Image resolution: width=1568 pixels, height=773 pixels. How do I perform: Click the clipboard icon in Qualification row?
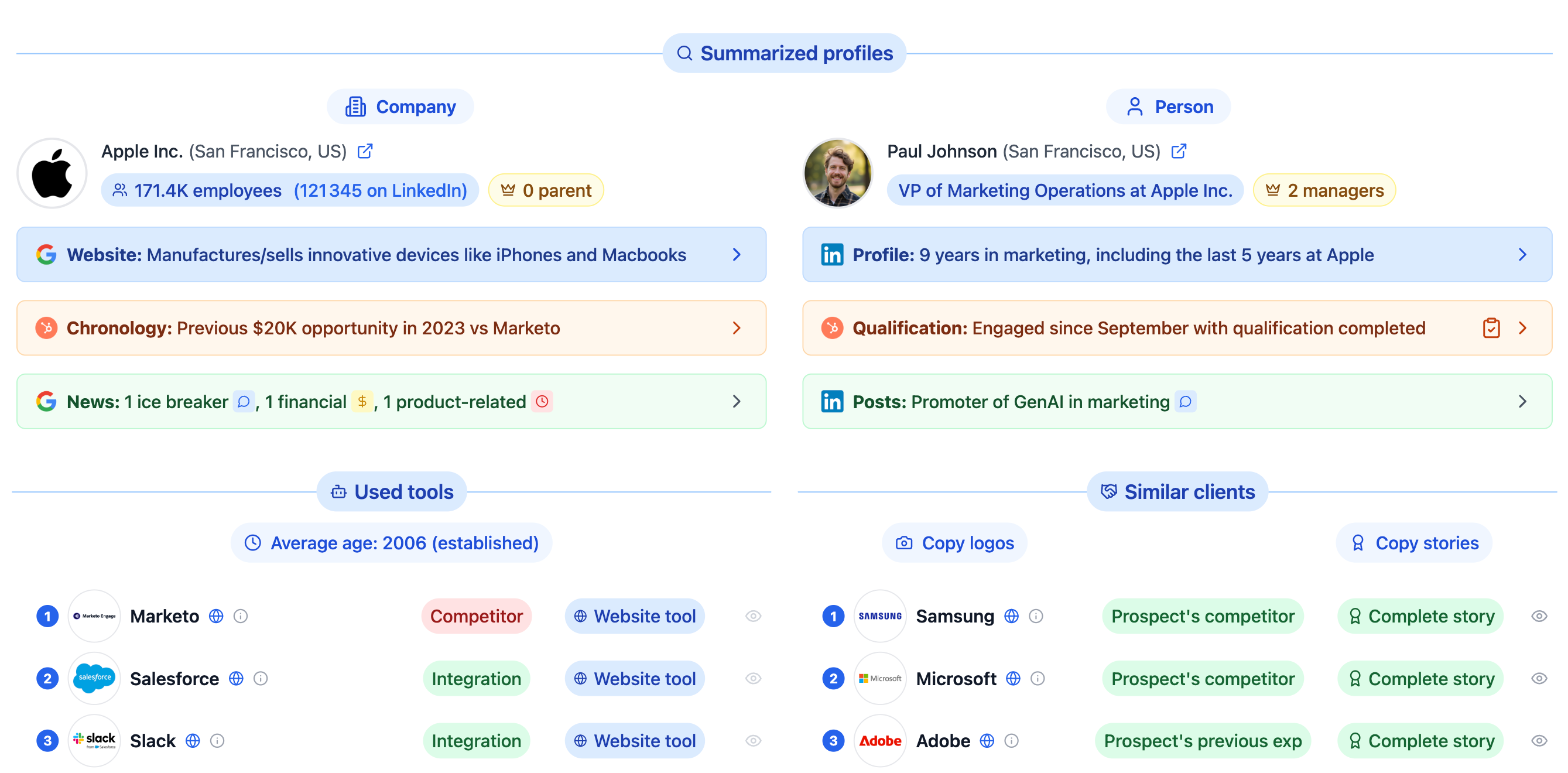[x=1491, y=328]
